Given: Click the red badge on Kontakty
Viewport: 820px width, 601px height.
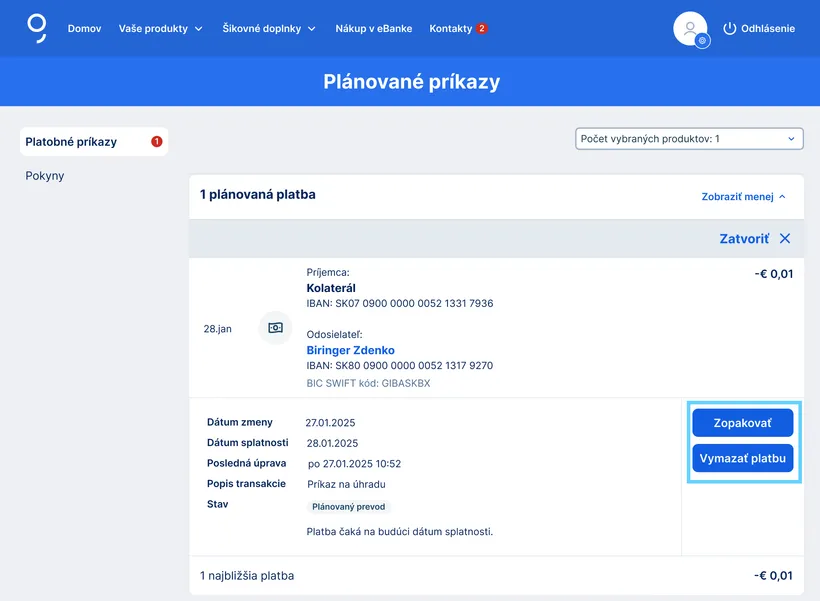Looking at the screenshot, I should [x=482, y=29].
